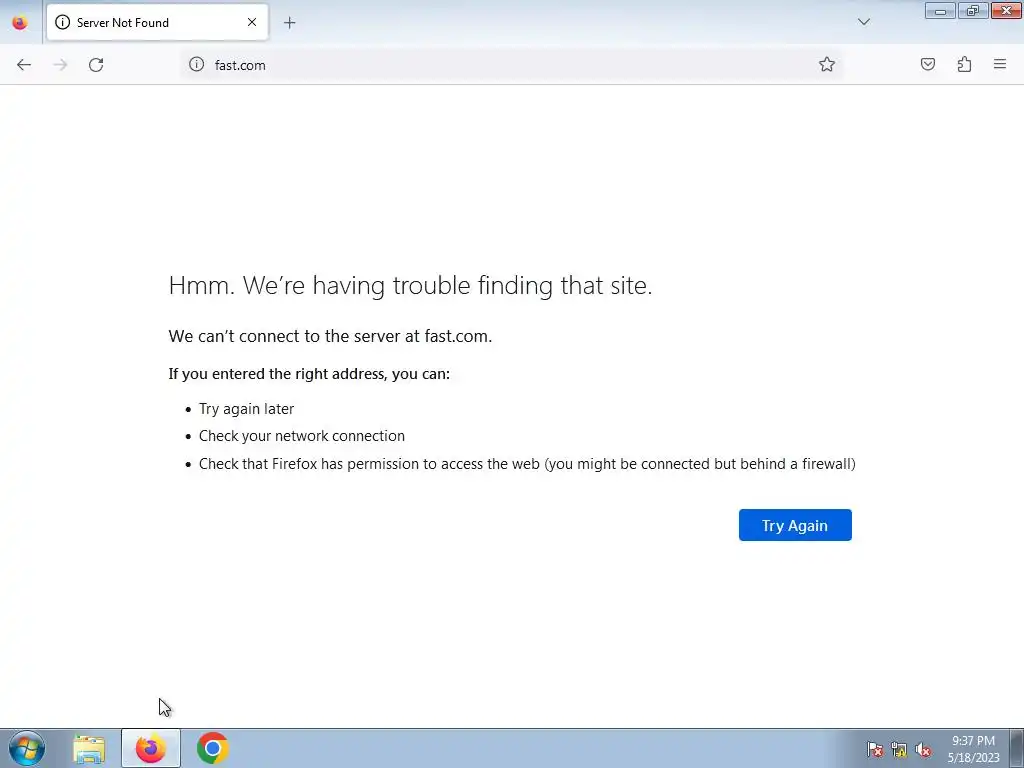Screen dimensions: 1024x768
Task: Open the Save to Pocket icon
Action: tap(927, 64)
